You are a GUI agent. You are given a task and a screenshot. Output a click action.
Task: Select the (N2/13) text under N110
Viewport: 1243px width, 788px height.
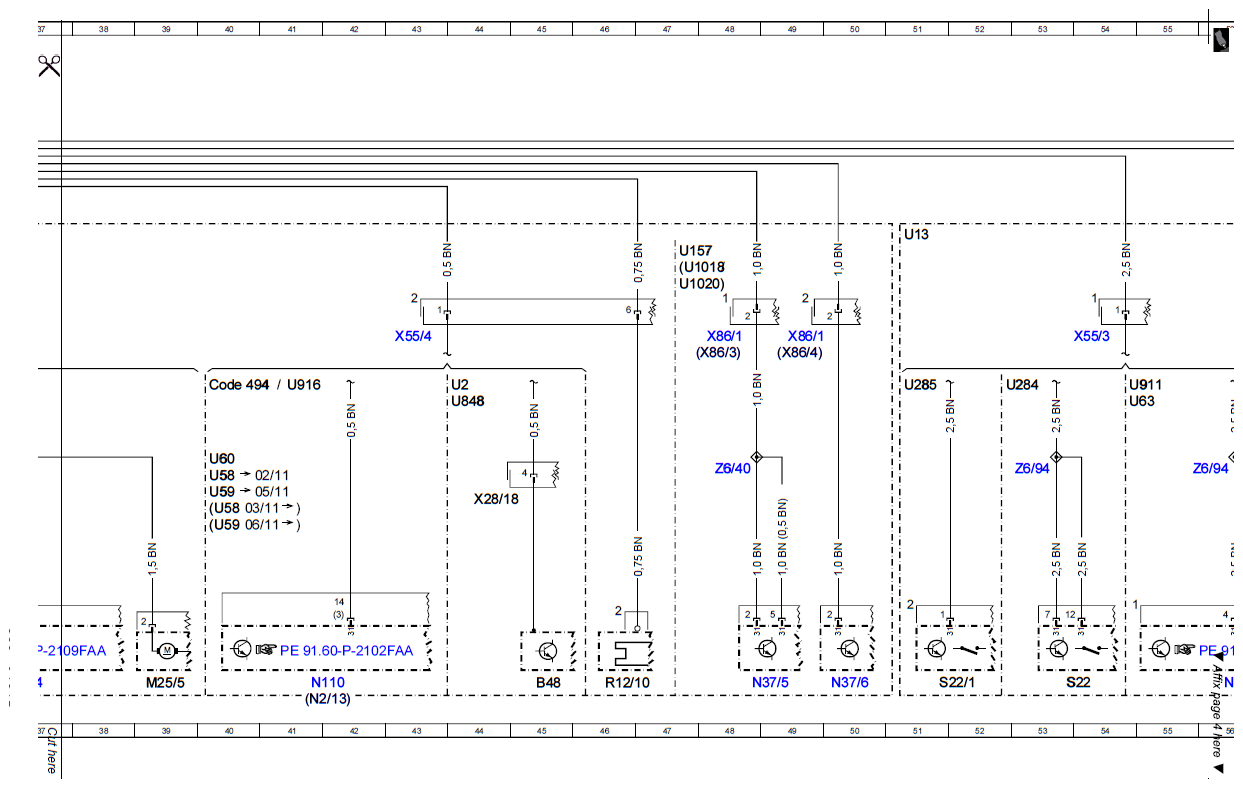pyautogui.click(x=328, y=699)
